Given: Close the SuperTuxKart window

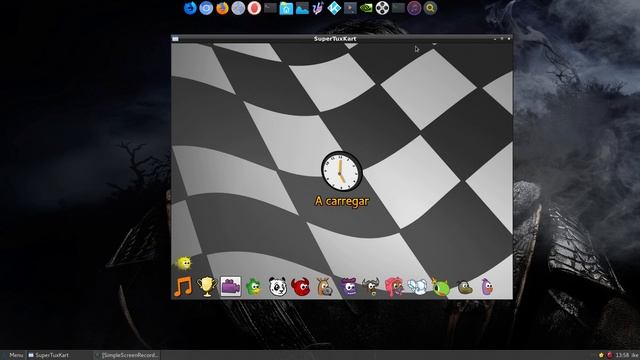Looking at the screenshot, I should [509, 39].
